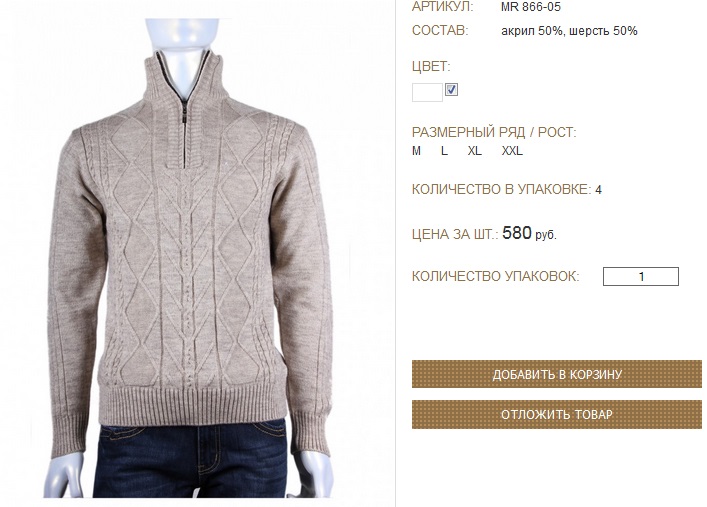Choose size XXL

pos(512,151)
